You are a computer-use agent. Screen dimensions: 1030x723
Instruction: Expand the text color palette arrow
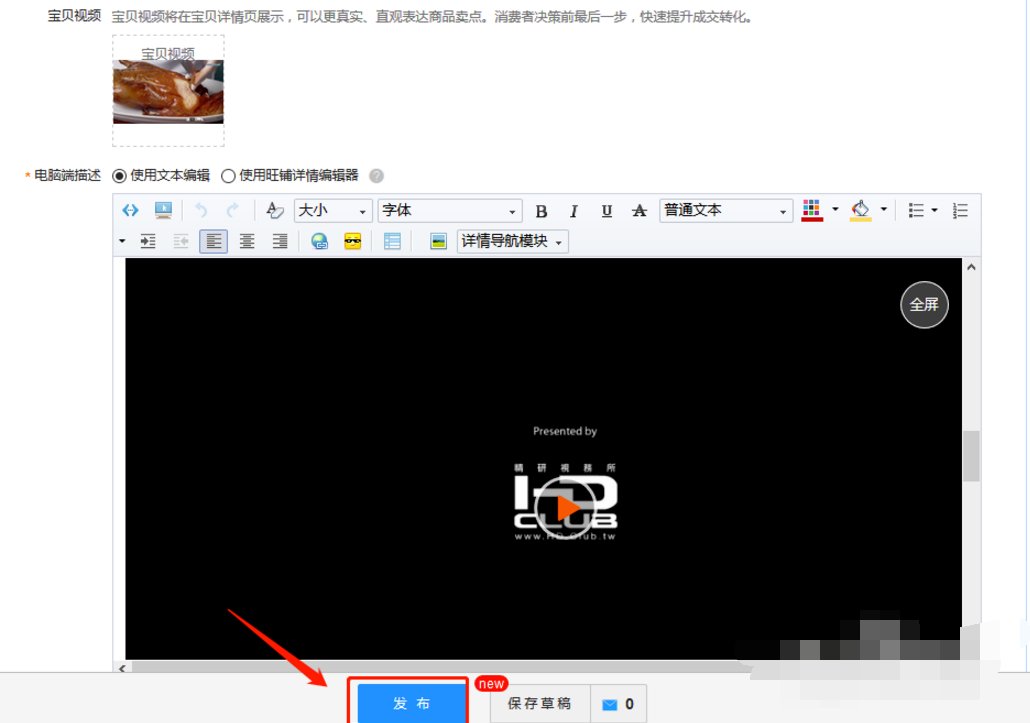(x=836, y=209)
